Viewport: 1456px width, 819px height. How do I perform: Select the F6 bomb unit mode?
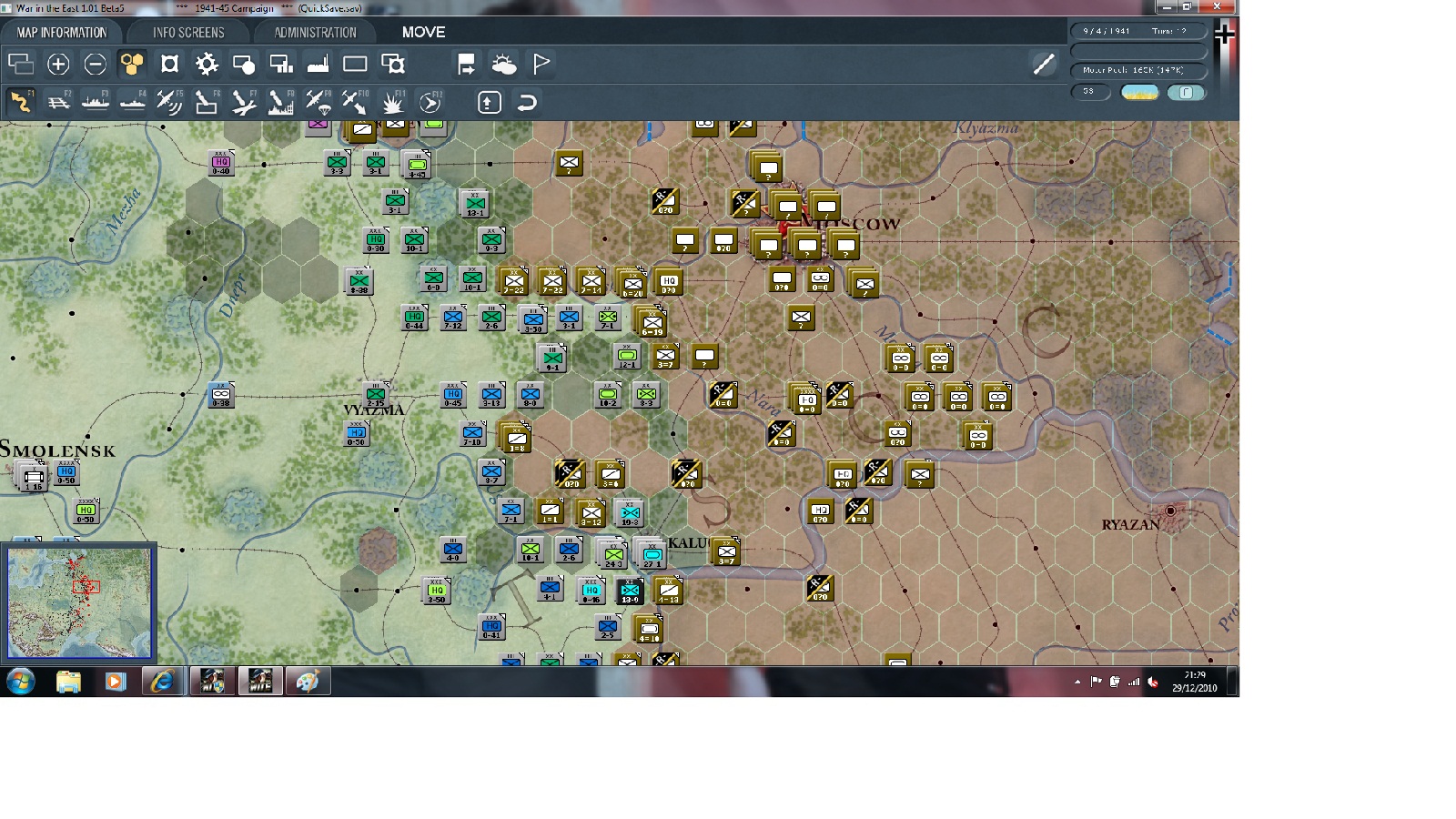tap(207, 102)
